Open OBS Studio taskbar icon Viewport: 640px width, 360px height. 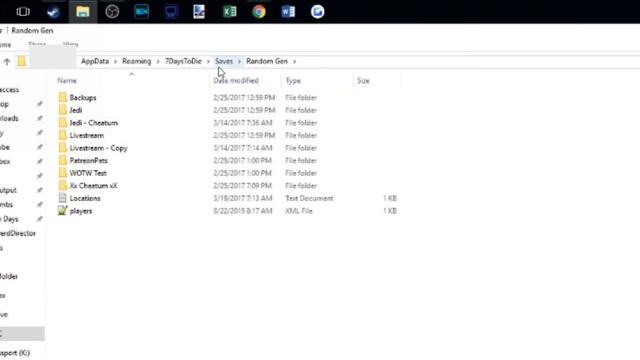pos(112,12)
